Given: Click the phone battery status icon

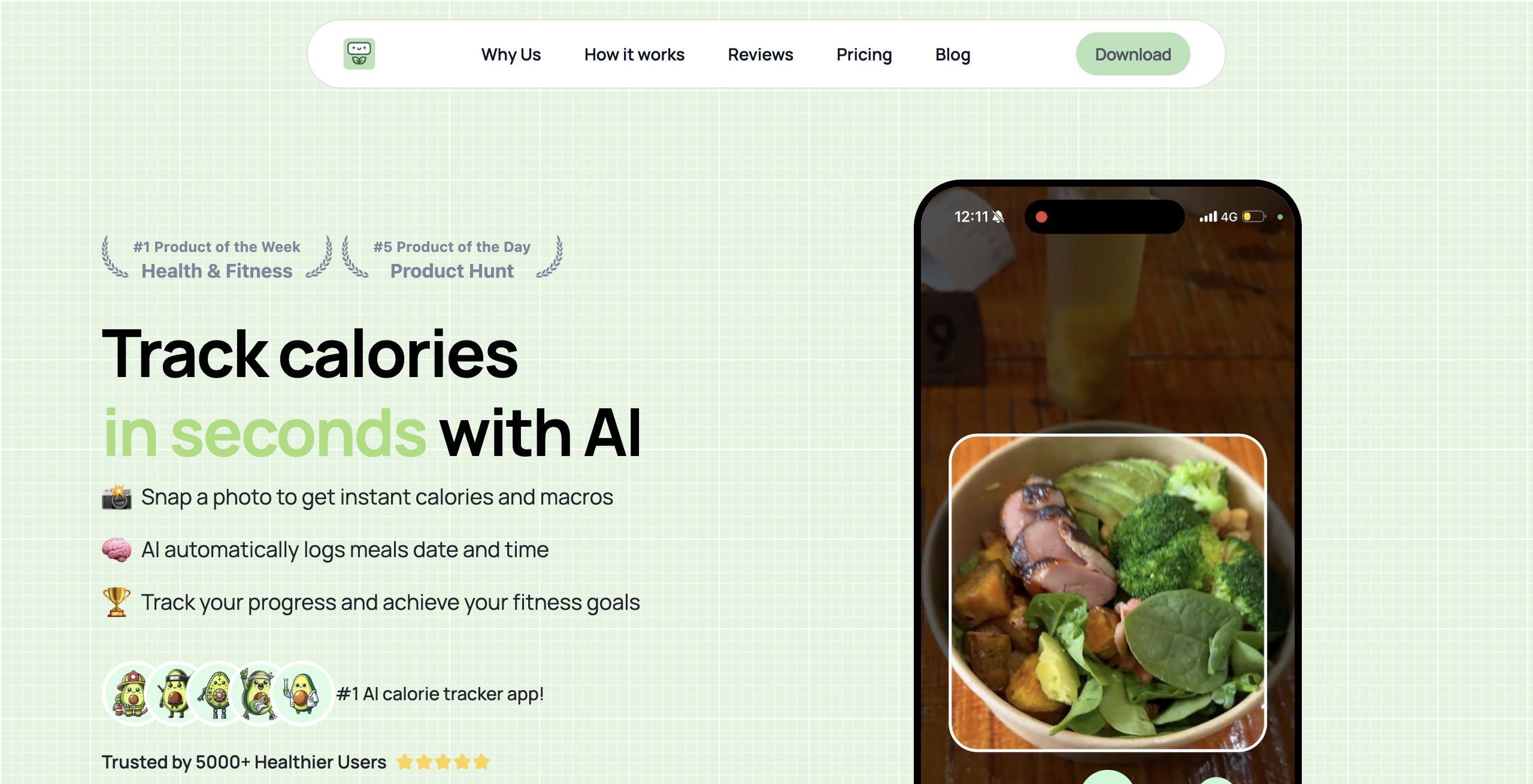Looking at the screenshot, I should (x=1253, y=217).
